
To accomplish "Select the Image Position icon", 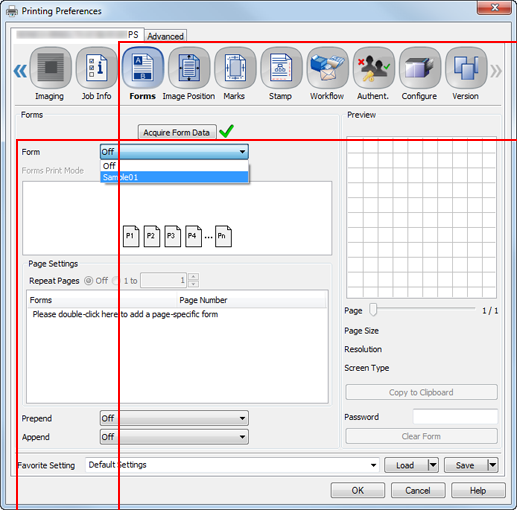I will pos(189,68).
